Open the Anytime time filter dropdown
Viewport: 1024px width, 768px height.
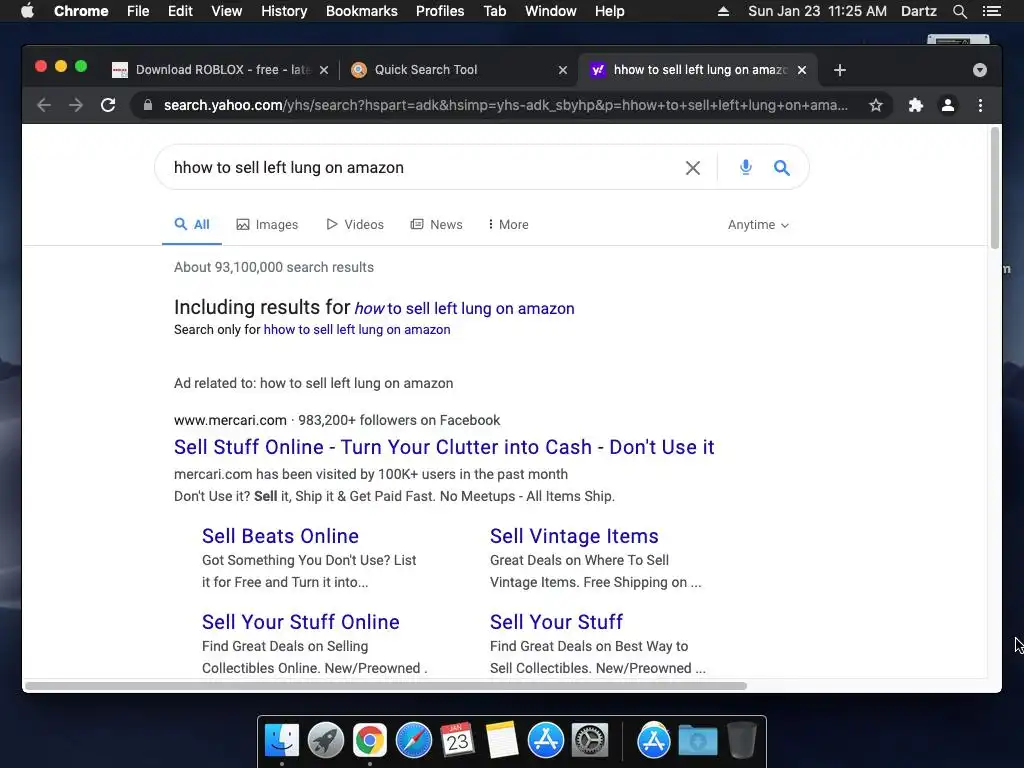pos(758,225)
